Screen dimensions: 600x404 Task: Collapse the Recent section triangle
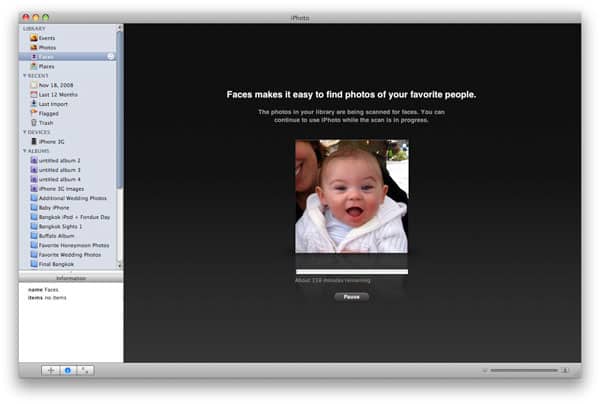tap(24, 75)
